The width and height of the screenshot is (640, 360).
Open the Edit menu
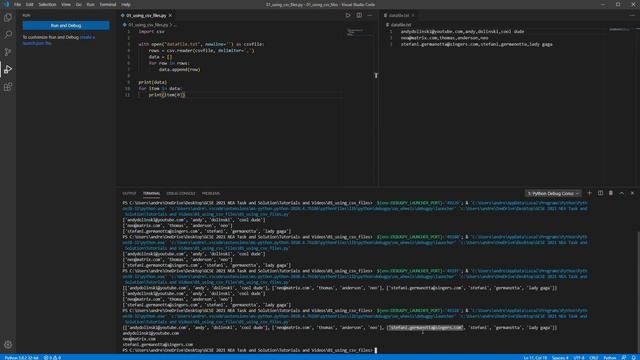(29, 4)
